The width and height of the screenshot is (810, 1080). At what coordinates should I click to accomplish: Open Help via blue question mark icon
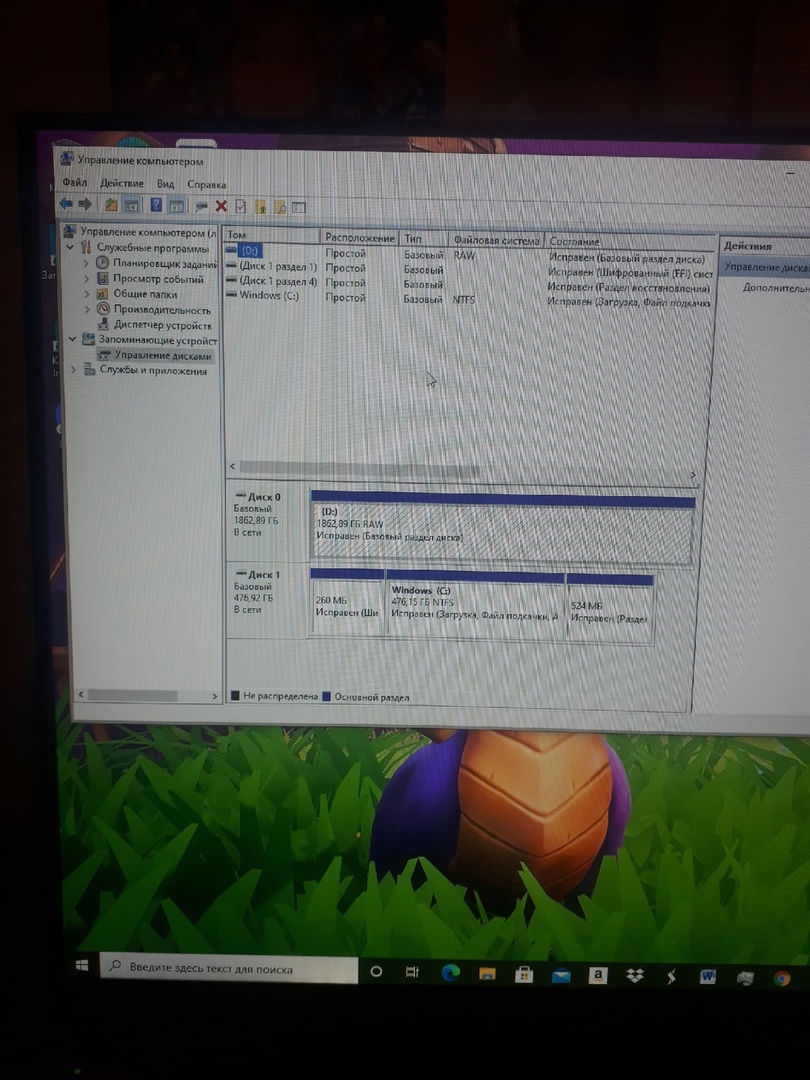[156, 205]
